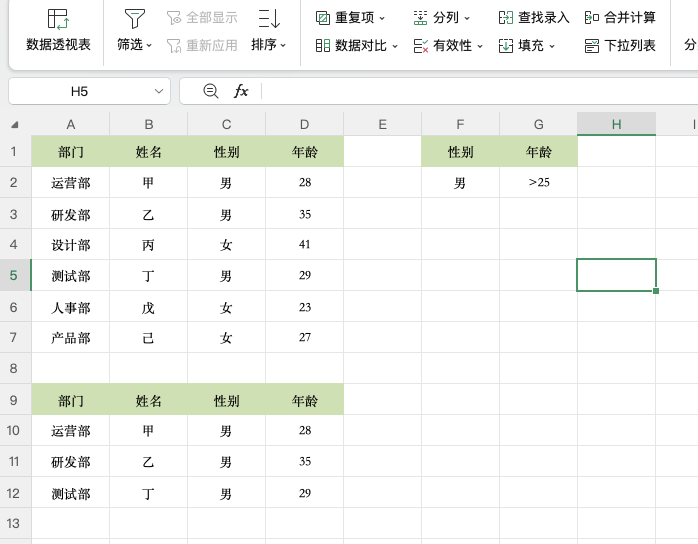
Task: Expand the 重复项 dropdown arrow
Action: coord(382,18)
